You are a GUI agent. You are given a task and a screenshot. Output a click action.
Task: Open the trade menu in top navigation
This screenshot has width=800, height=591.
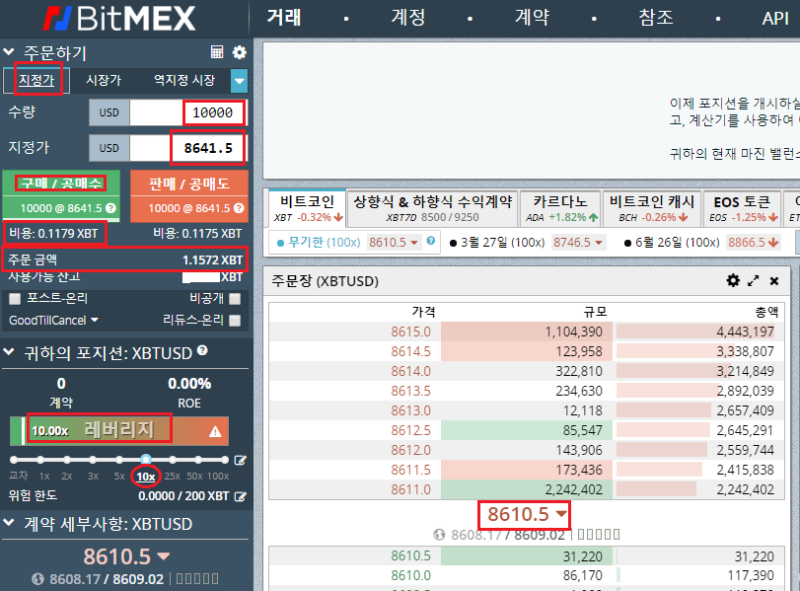(x=284, y=17)
